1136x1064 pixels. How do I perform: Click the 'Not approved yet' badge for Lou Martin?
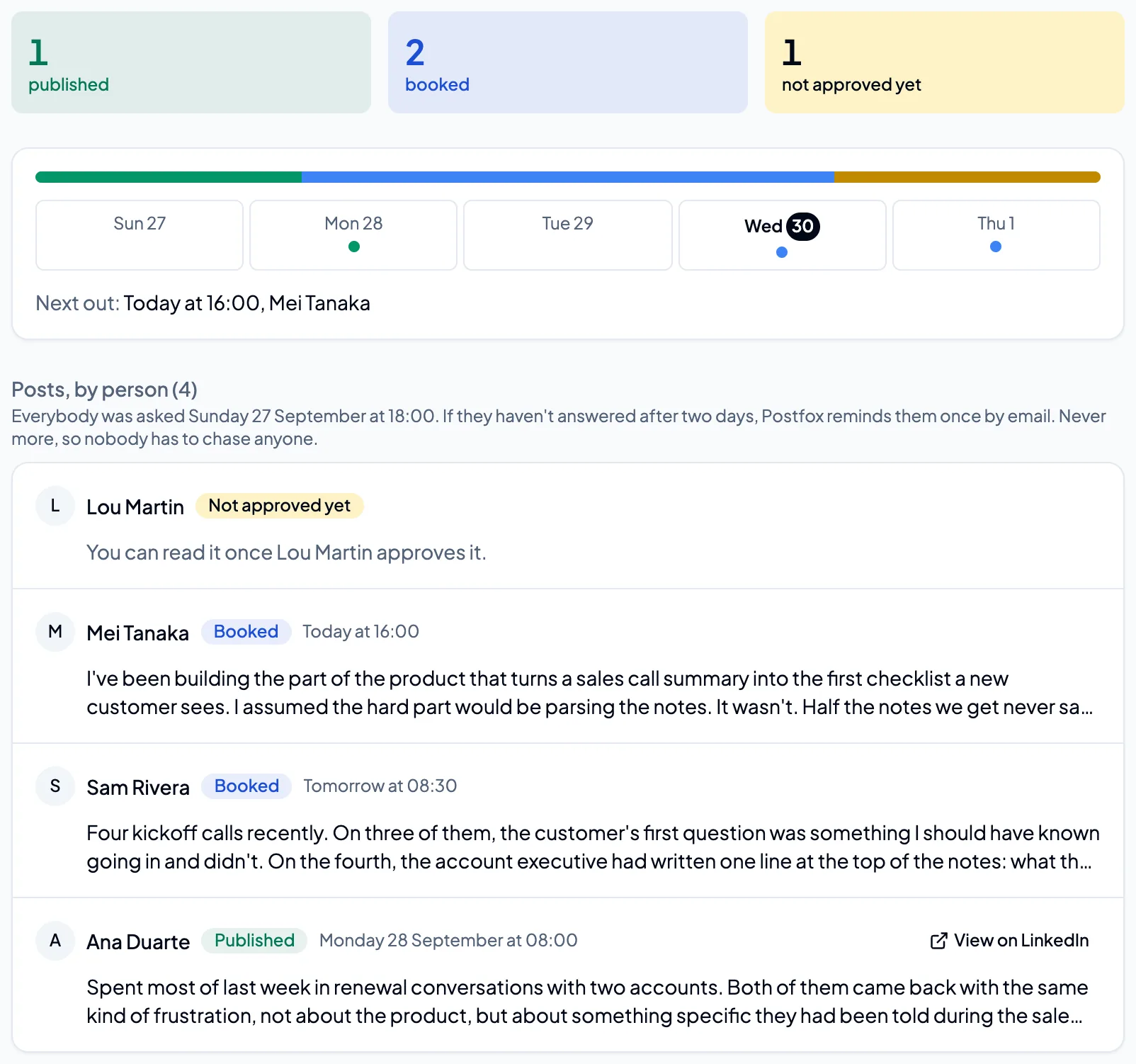pyautogui.click(x=280, y=506)
